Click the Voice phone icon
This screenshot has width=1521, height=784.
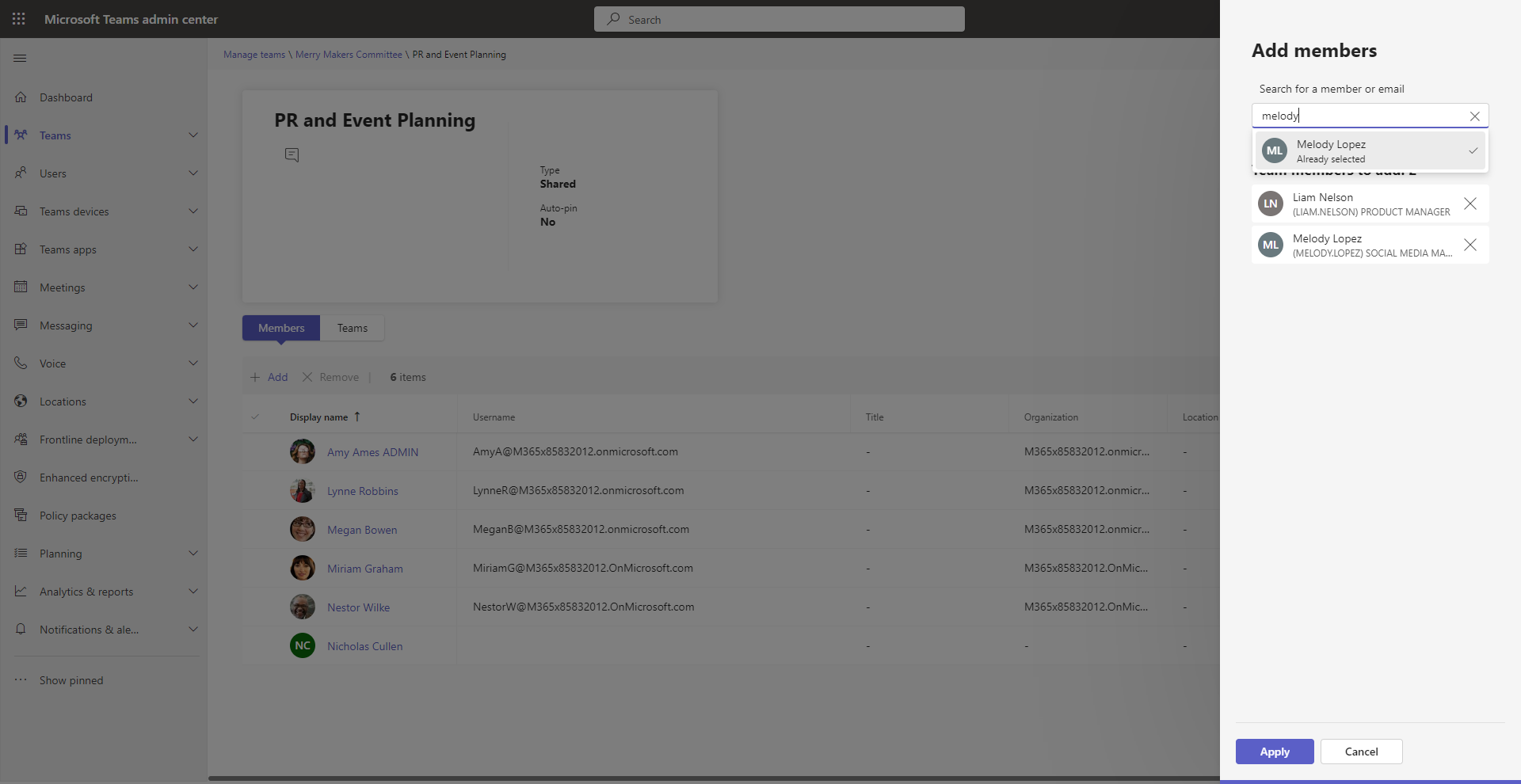click(x=21, y=363)
